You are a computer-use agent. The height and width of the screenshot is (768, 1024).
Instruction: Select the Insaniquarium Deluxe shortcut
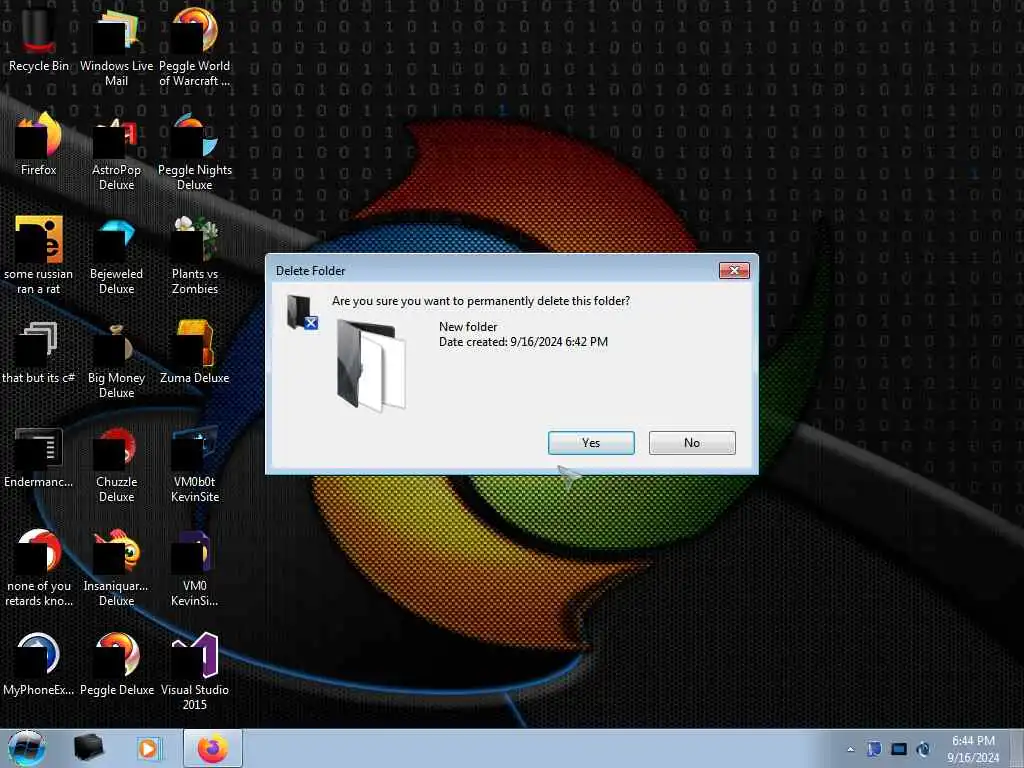(x=116, y=567)
